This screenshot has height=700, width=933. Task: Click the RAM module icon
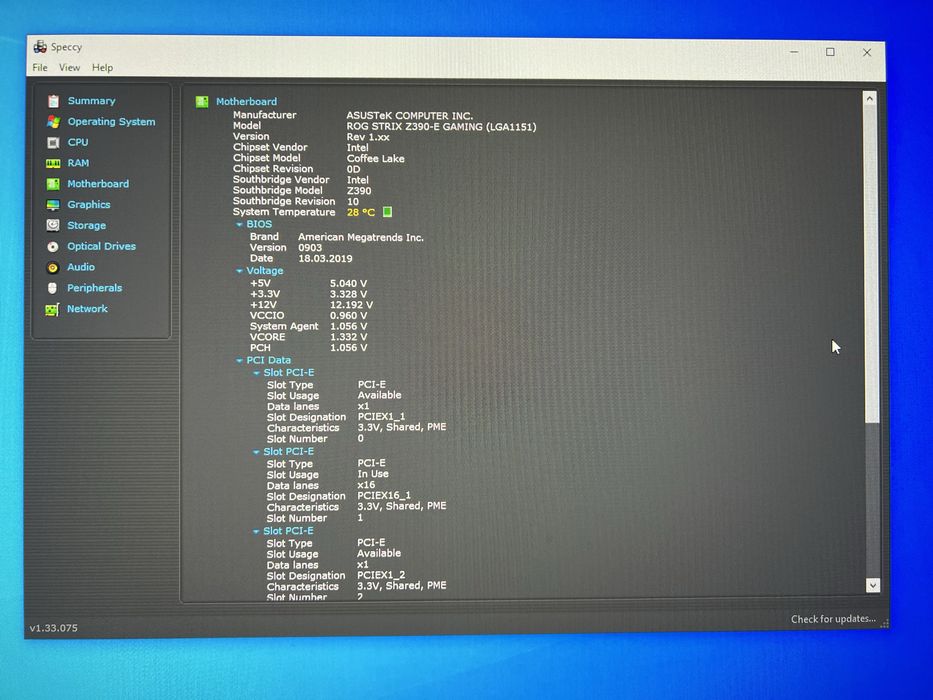click(53, 163)
